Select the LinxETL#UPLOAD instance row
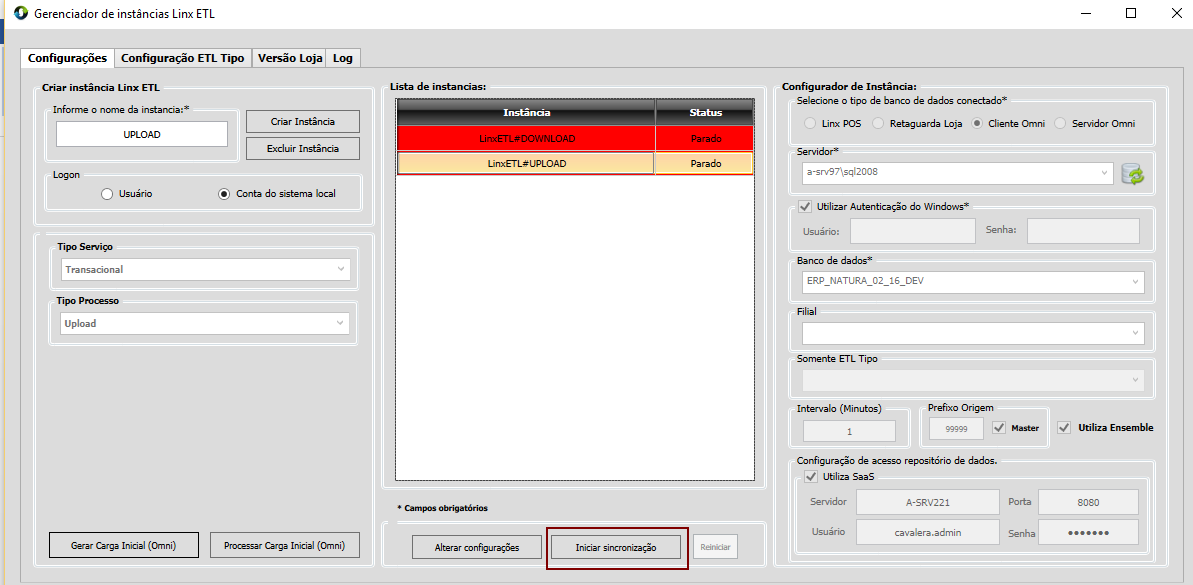This screenshot has height=585, width=1193. [x=575, y=164]
